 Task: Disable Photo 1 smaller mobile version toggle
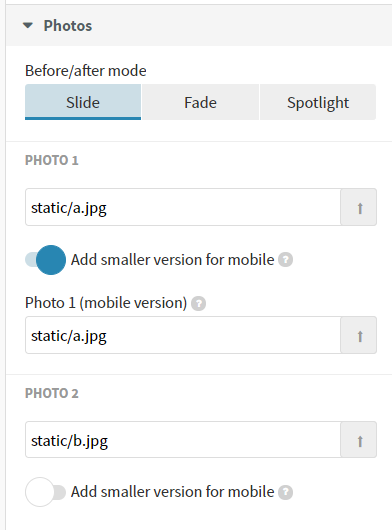coord(46,260)
